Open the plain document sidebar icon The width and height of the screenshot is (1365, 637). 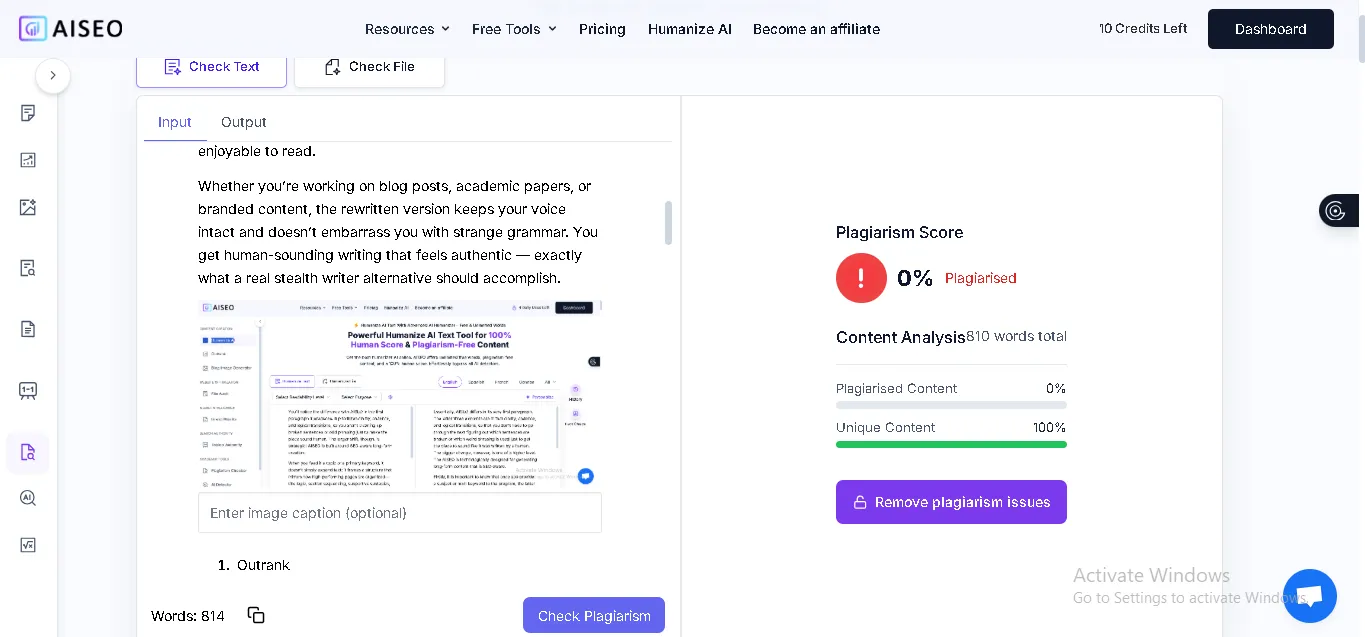pos(28,329)
